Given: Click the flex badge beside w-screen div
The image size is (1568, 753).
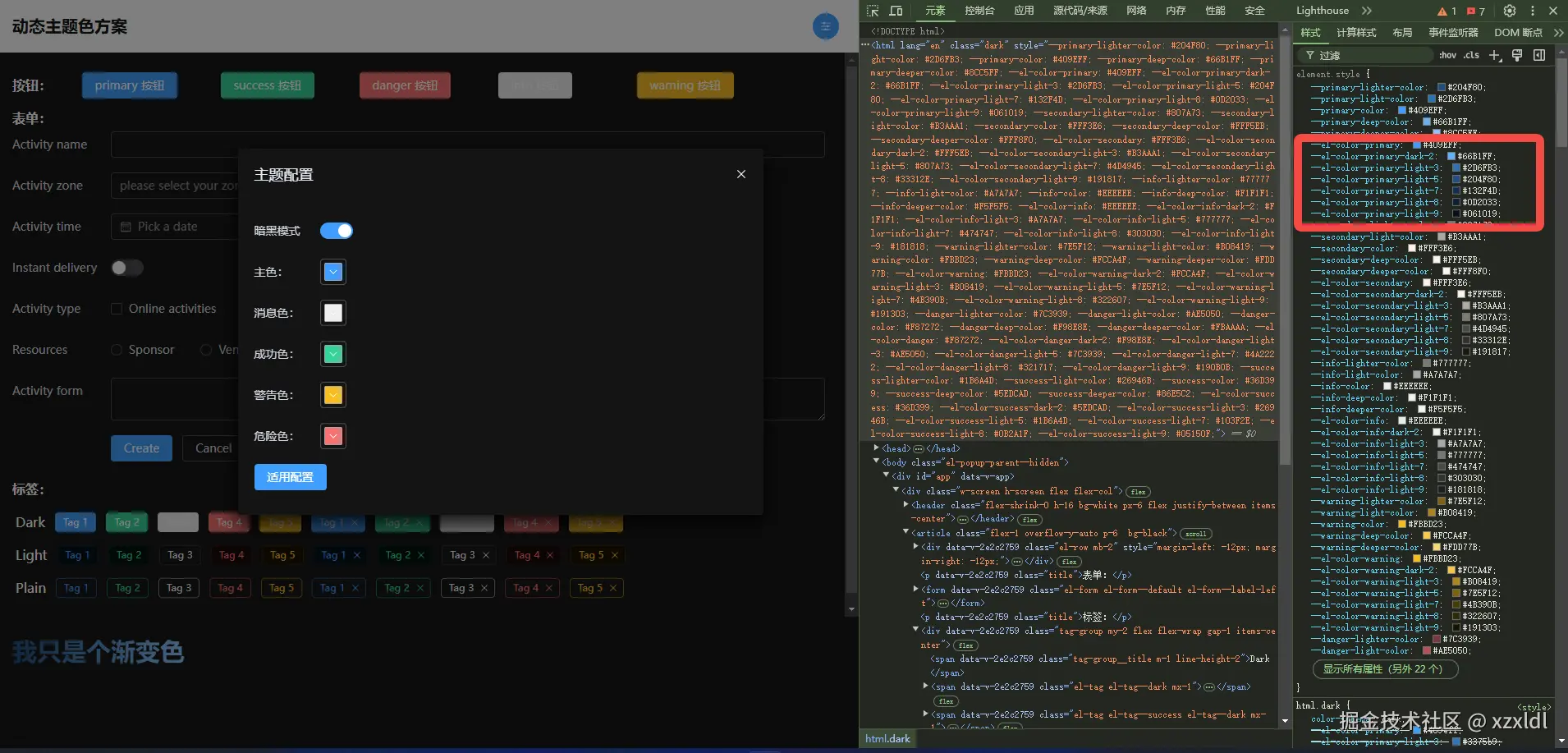Looking at the screenshot, I should coord(1138,492).
